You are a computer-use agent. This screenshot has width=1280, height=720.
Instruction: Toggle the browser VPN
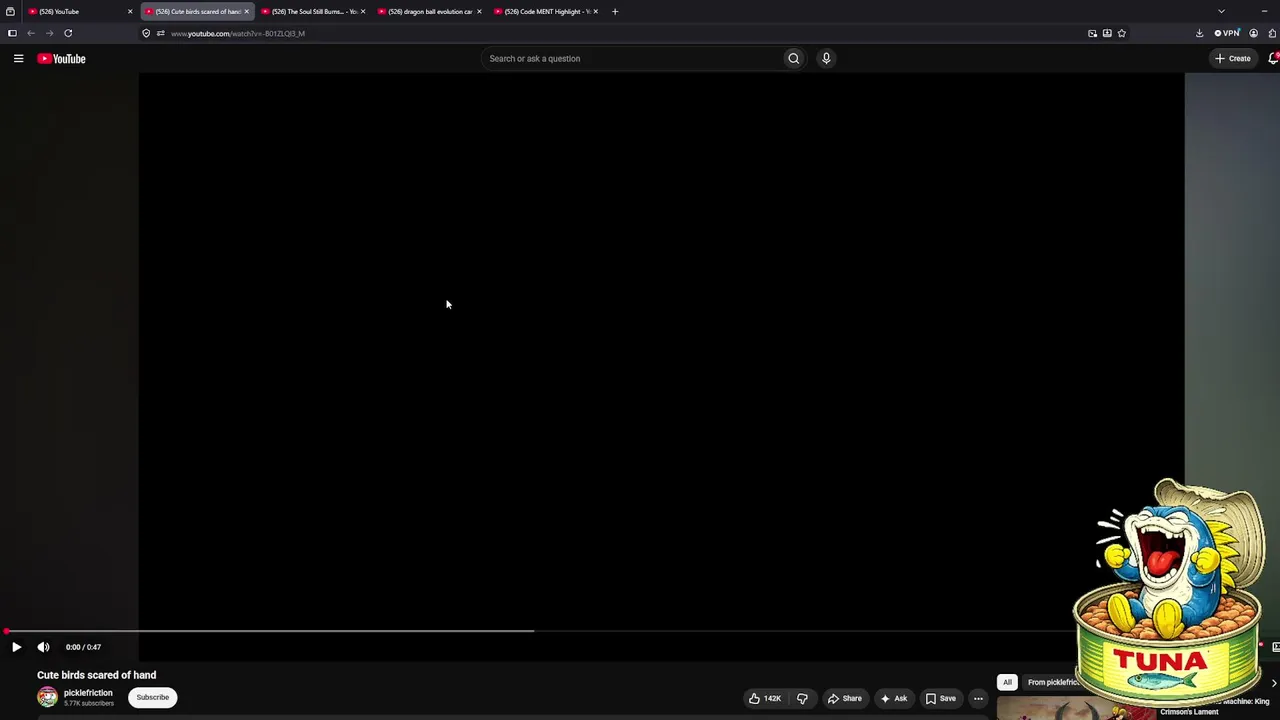[1227, 33]
